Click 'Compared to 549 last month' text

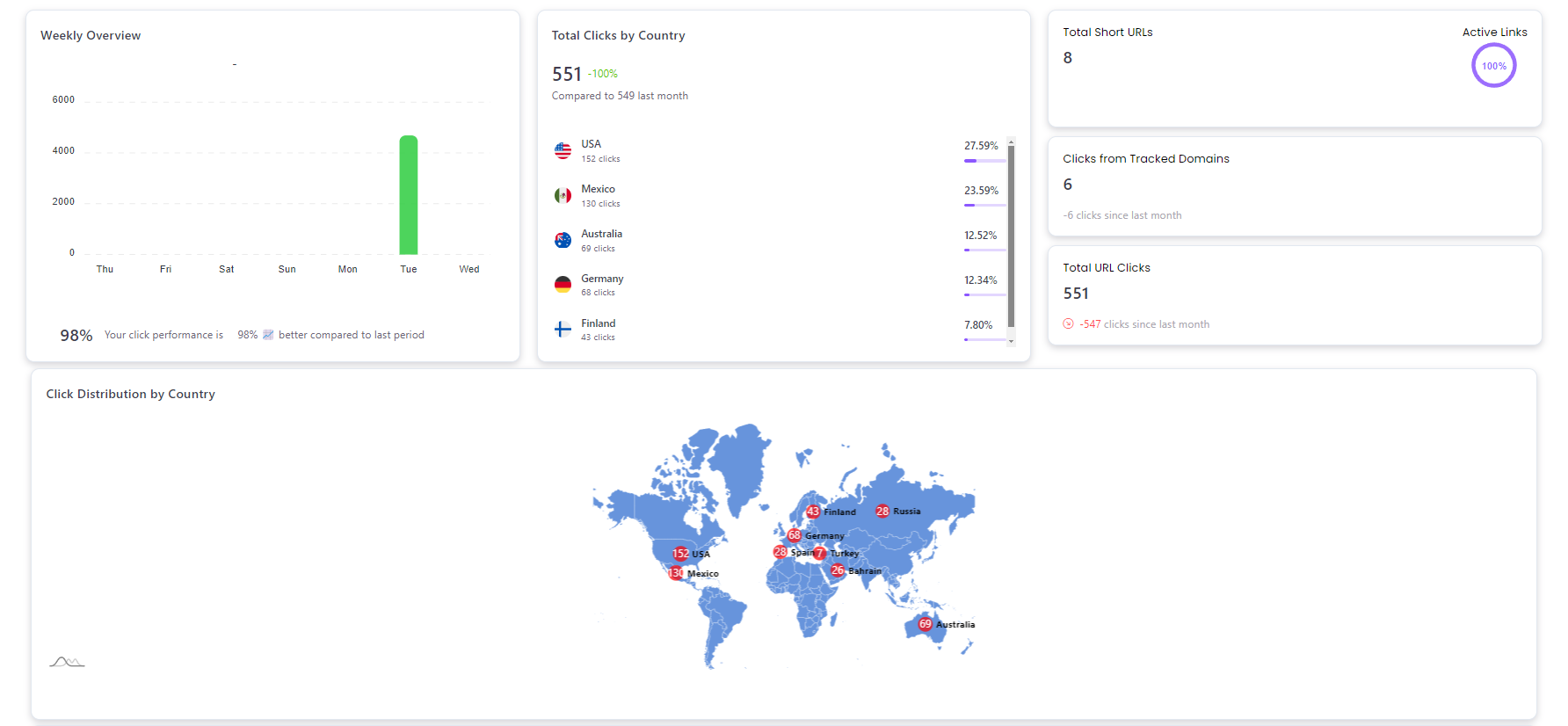(x=620, y=96)
